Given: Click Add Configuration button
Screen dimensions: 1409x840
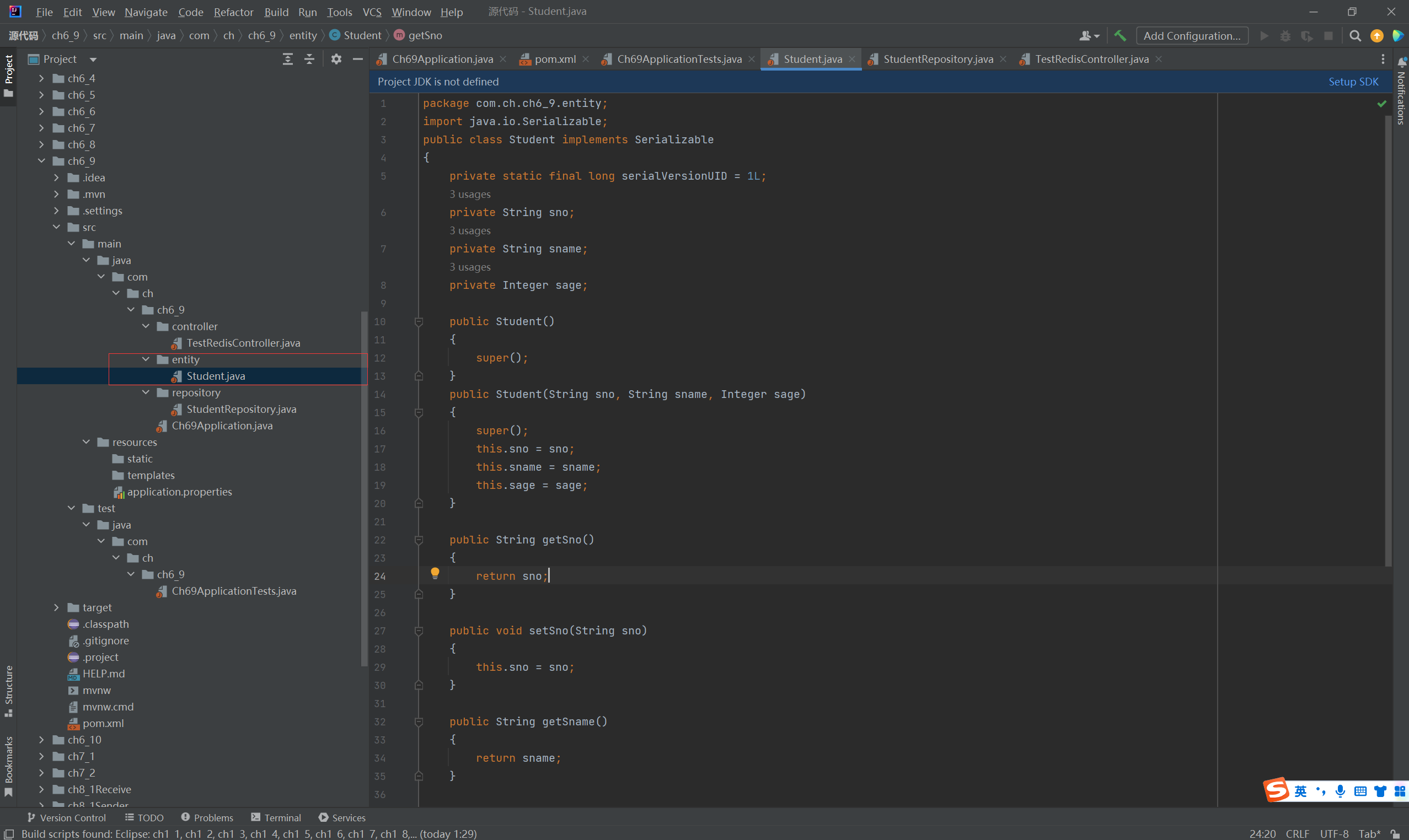Looking at the screenshot, I should pos(1192,36).
